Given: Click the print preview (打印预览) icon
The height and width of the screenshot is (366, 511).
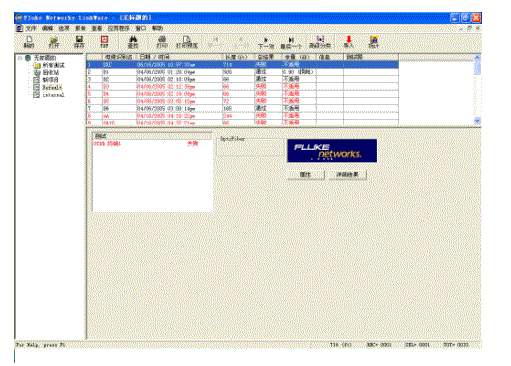Looking at the screenshot, I should click(x=187, y=42).
